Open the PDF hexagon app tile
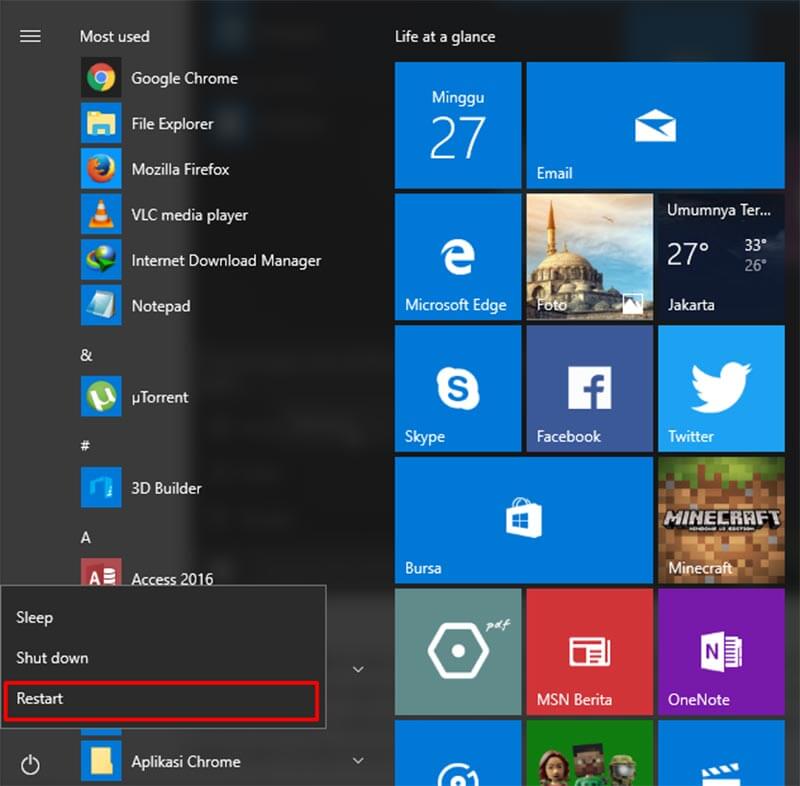The height and width of the screenshot is (786, 800). tap(458, 651)
